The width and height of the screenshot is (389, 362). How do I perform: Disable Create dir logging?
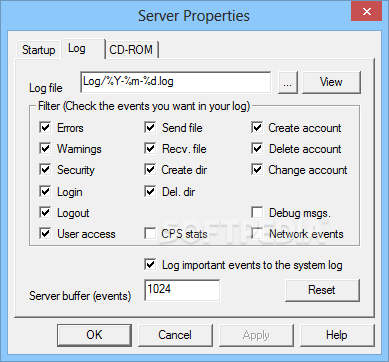click(x=150, y=170)
